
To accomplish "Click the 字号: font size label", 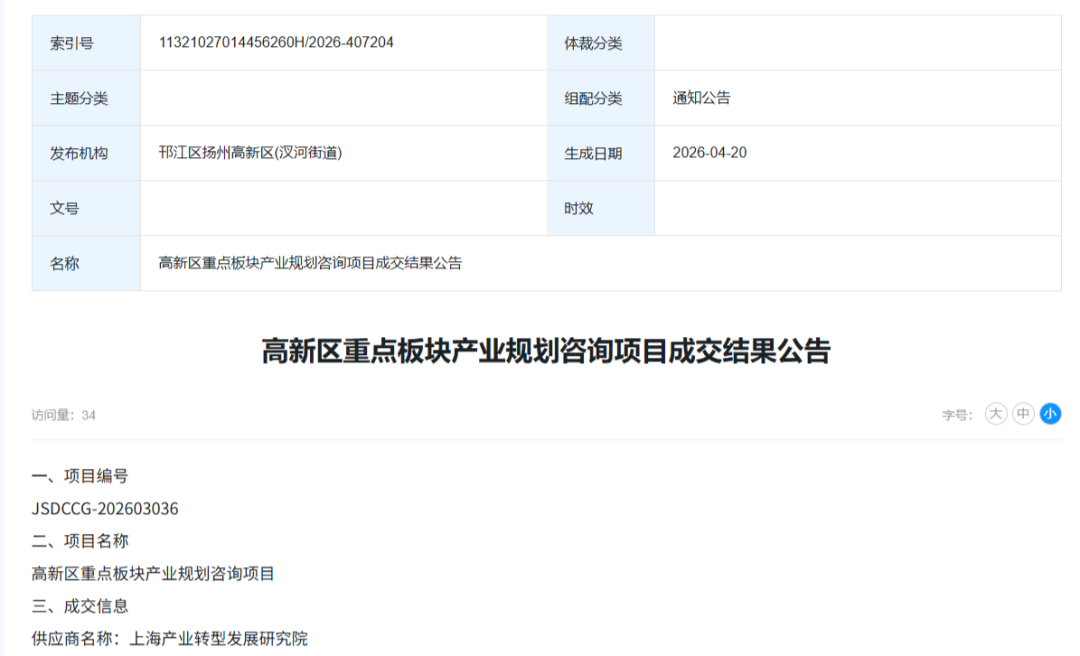I will [x=957, y=415].
